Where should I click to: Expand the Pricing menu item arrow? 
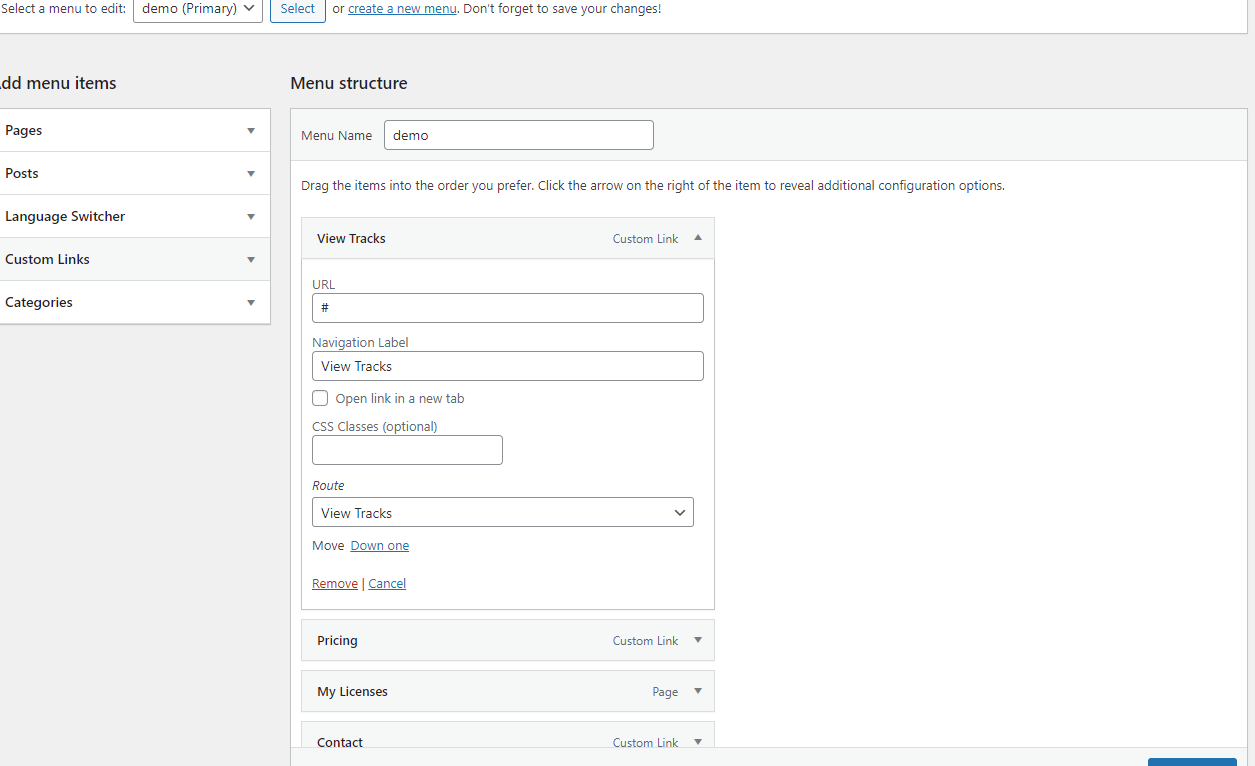tap(698, 640)
